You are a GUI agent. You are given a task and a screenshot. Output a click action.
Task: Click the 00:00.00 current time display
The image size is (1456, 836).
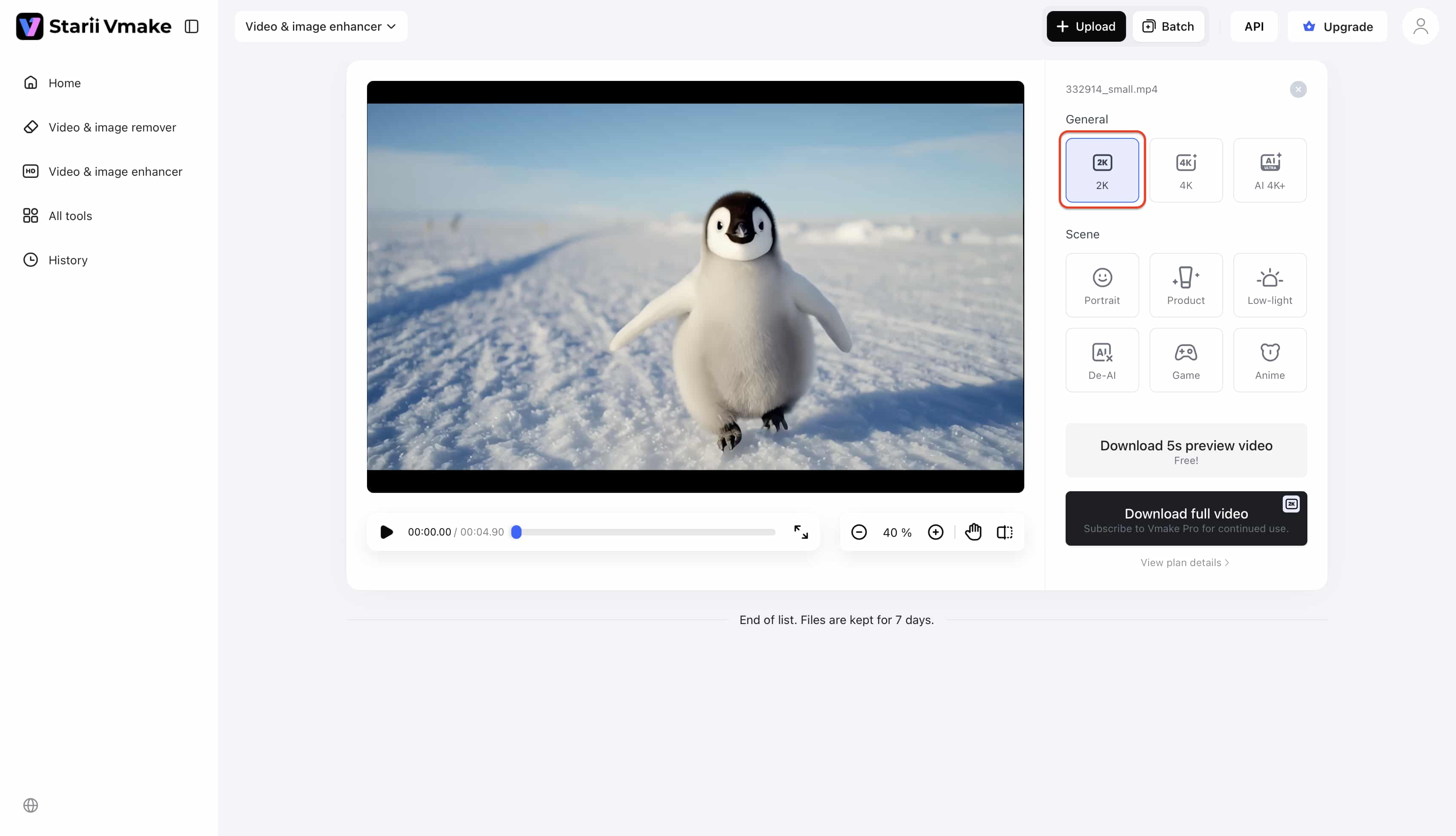coord(430,532)
